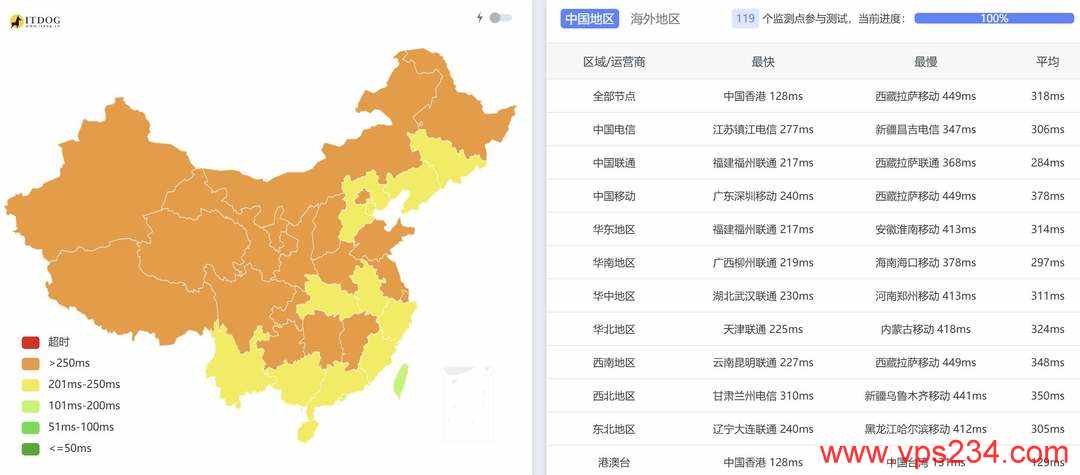Select the 中国地区 tab
The height and width of the screenshot is (475, 1080).
click(590, 19)
